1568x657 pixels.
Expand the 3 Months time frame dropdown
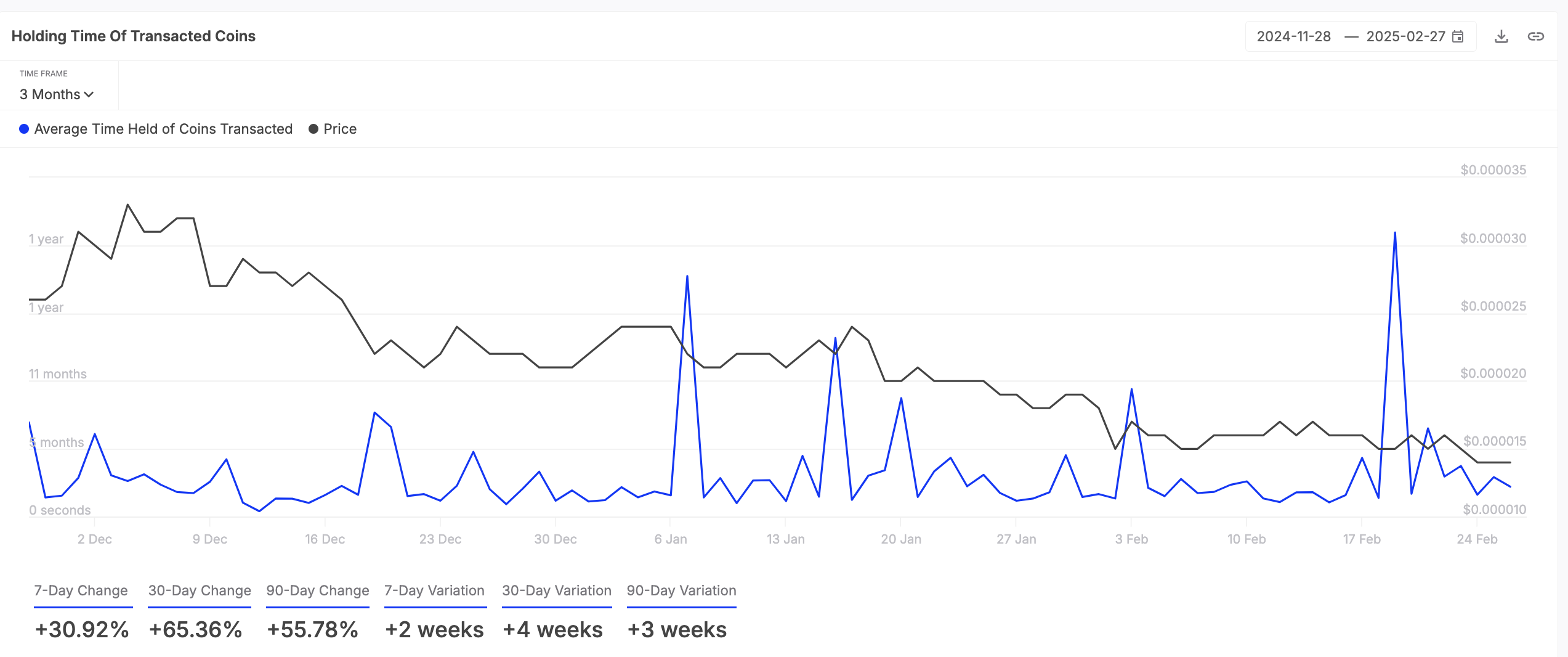coord(57,94)
